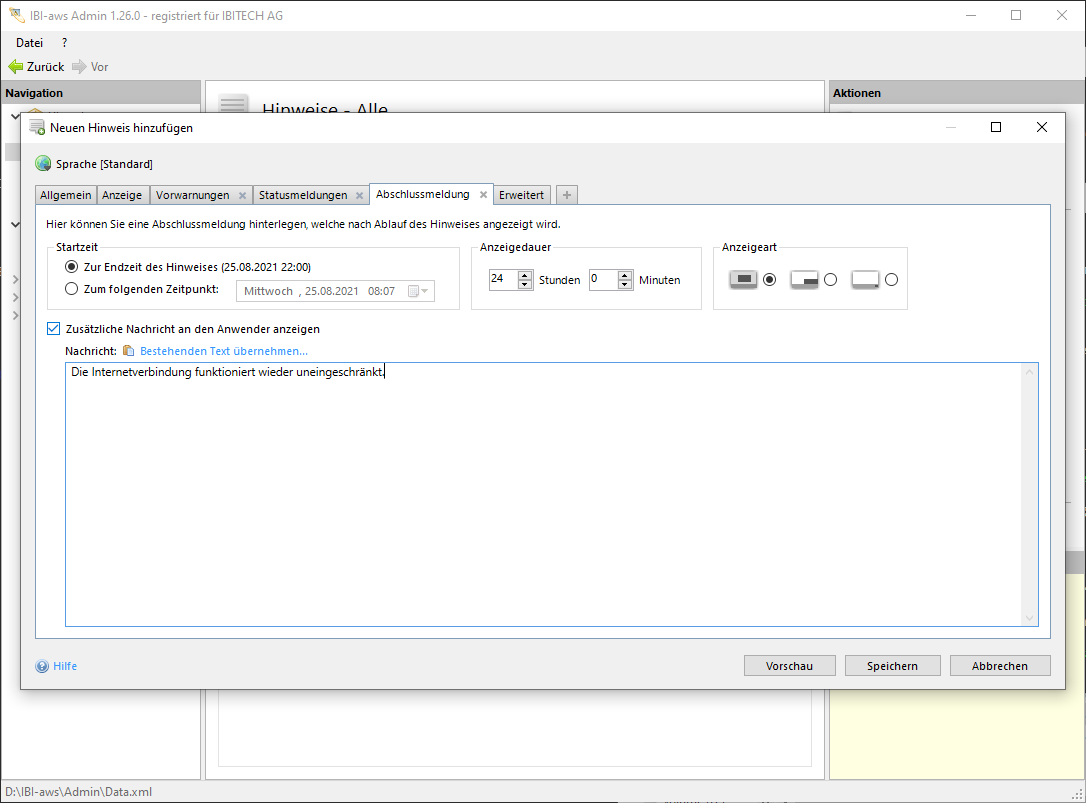This screenshot has width=1086, height=803.
Task: Select the second Anzeigeart radio option
Action: coord(830,280)
